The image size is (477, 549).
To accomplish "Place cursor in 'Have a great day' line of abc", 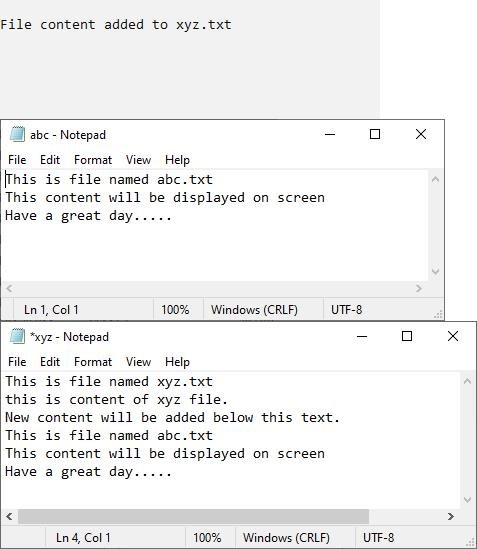I will click(x=88, y=216).
